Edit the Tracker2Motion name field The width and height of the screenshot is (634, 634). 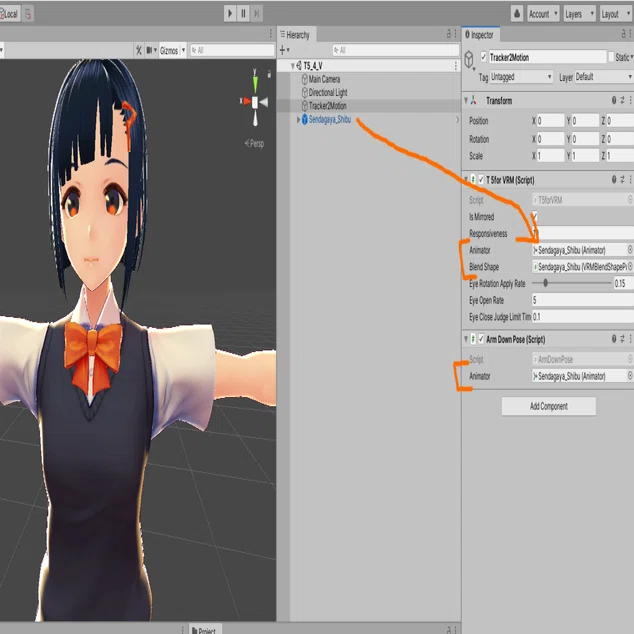pos(547,57)
